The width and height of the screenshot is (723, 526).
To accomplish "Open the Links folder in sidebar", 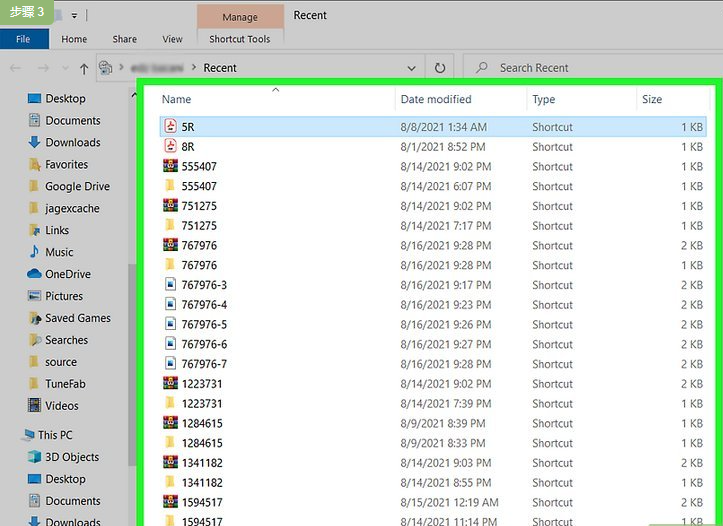I will (48, 230).
